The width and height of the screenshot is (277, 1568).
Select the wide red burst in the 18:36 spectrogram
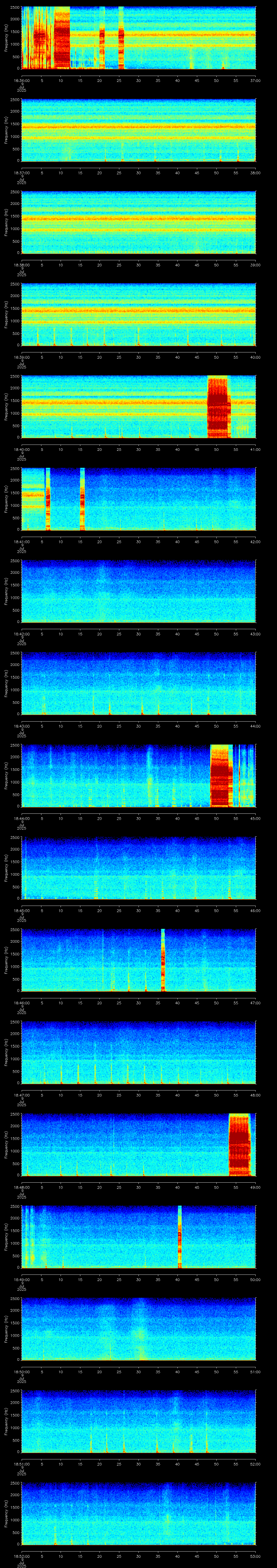(62, 38)
